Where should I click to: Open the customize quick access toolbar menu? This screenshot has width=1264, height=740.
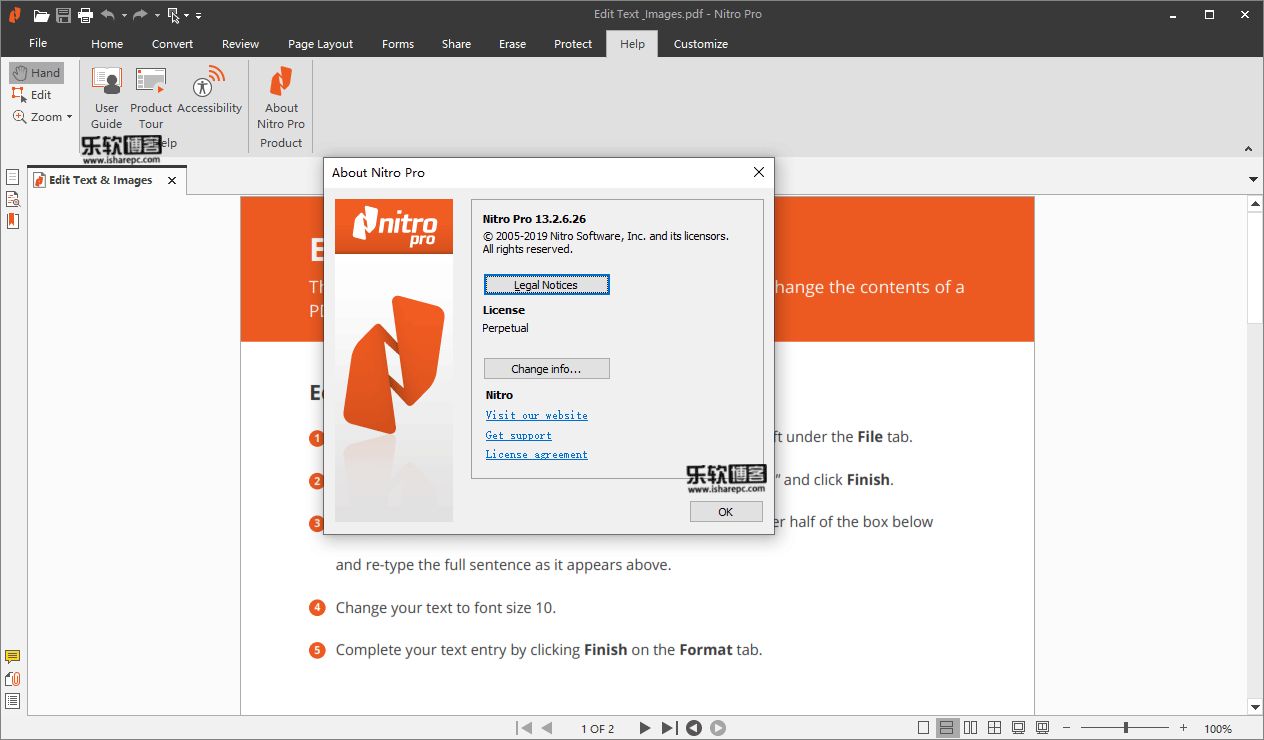point(198,16)
